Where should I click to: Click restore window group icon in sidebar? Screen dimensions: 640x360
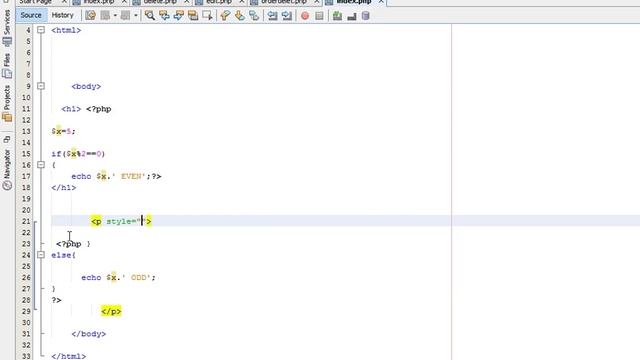7,140
